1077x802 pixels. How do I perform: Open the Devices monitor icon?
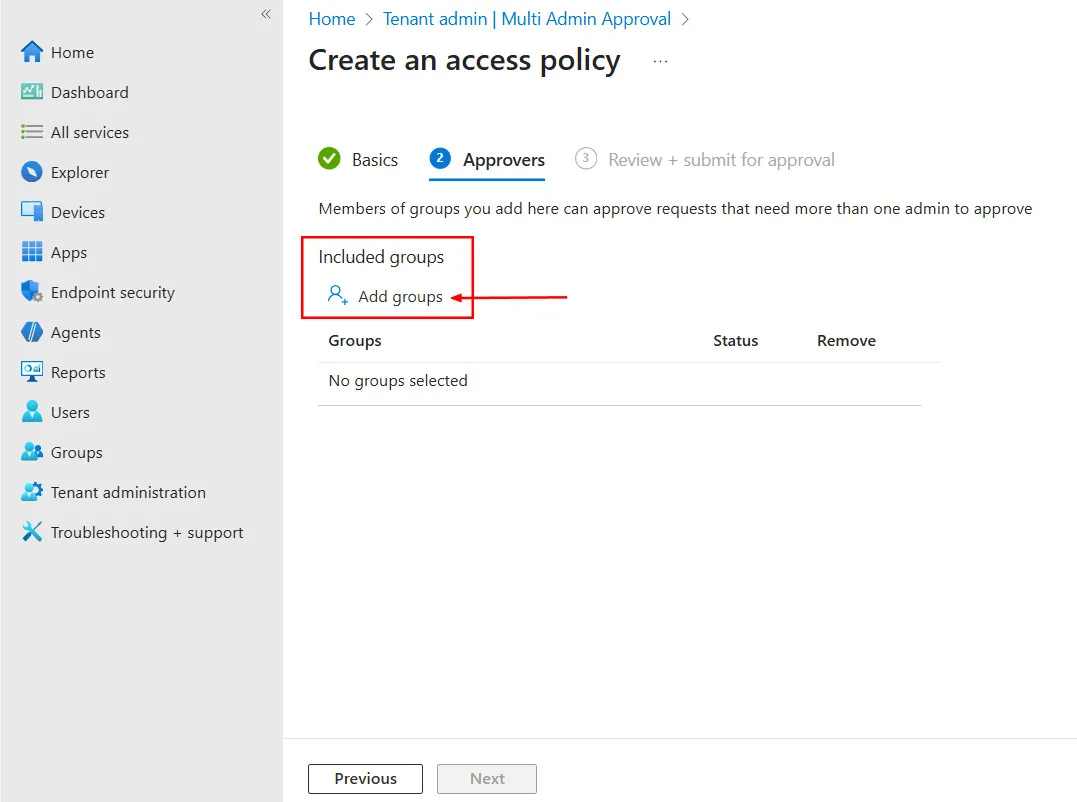point(32,212)
